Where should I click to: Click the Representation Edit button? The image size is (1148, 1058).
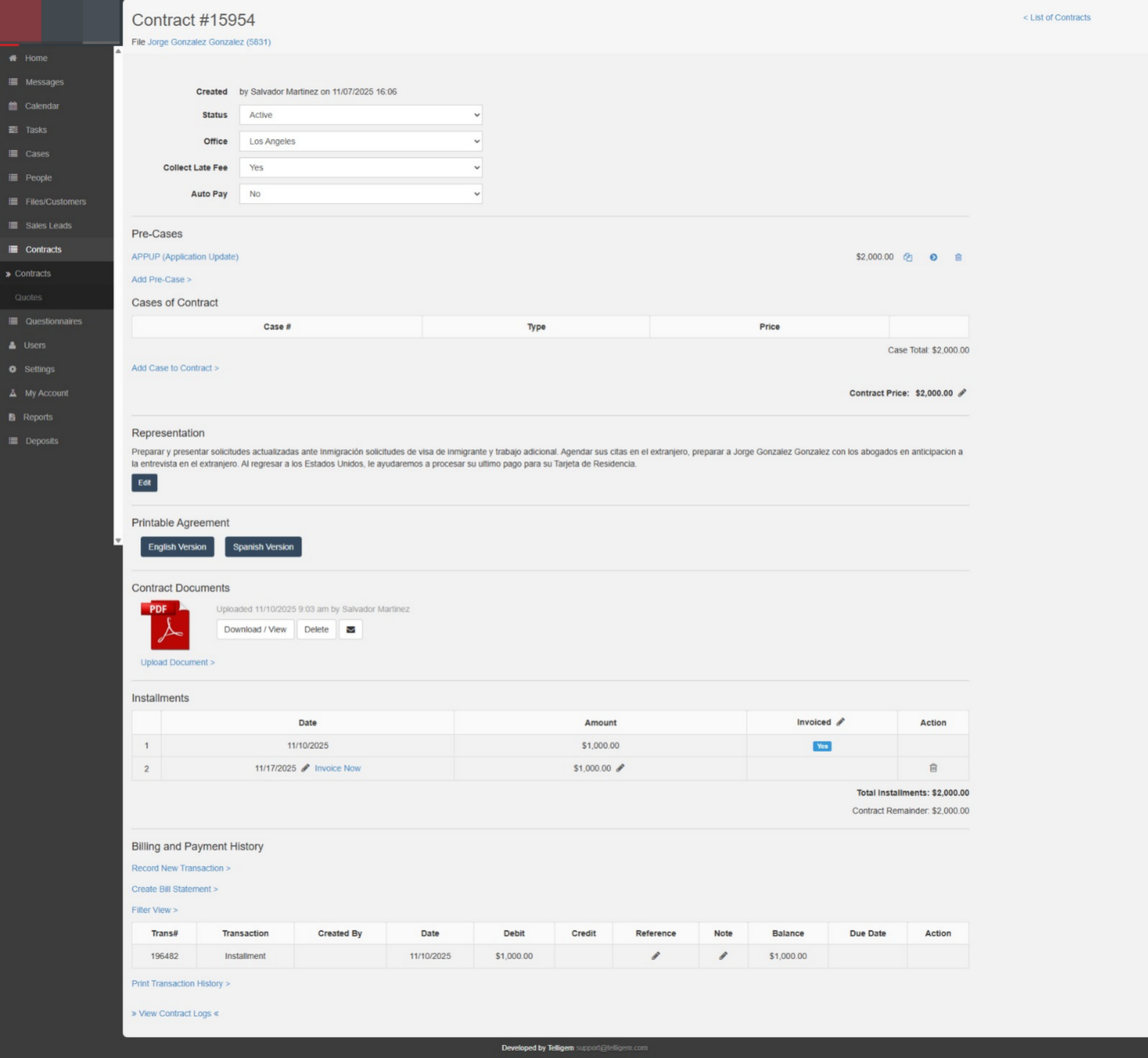coord(144,483)
